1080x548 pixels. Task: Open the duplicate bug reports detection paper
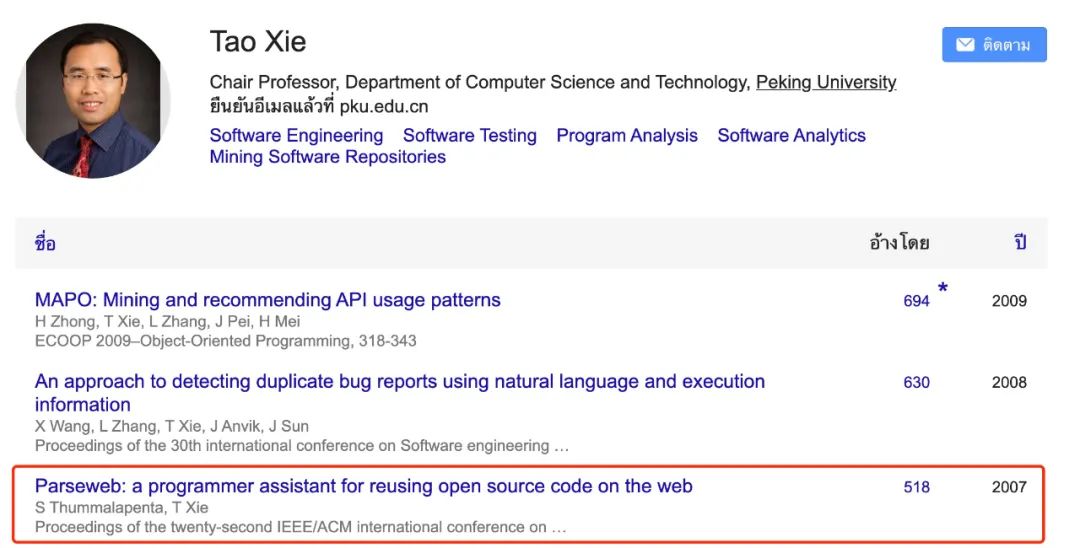tap(399, 392)
